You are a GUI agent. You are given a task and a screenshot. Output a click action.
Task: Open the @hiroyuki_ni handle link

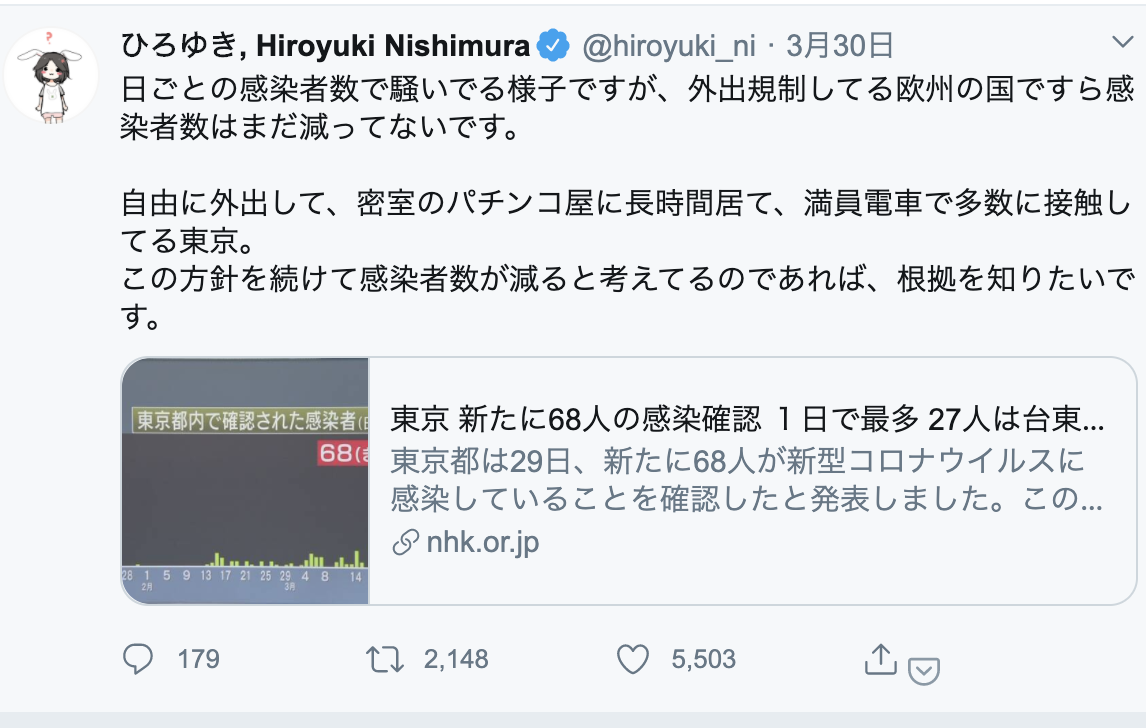tap(669, 46)
